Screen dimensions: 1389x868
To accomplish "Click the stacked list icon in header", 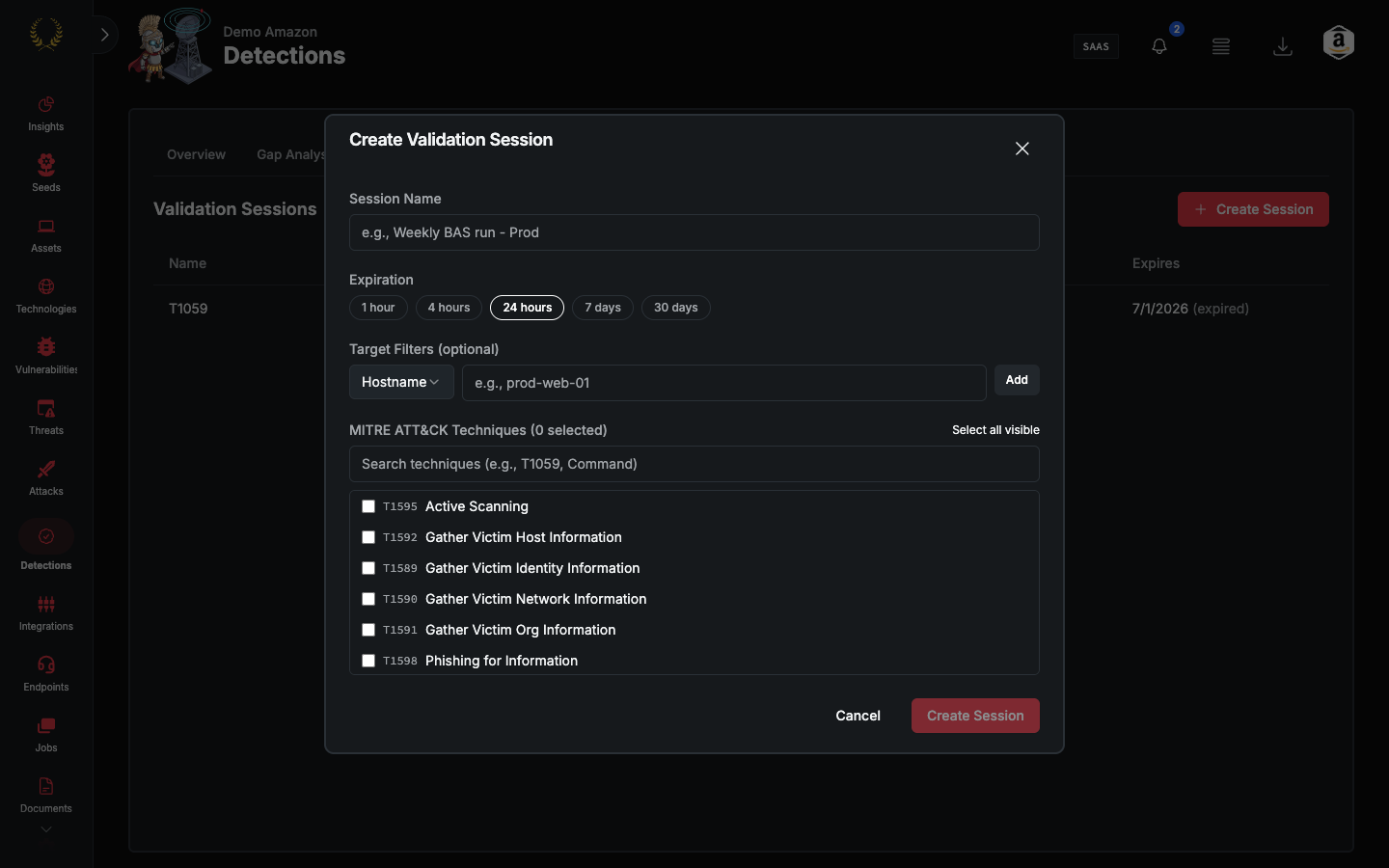I will [1221, 46].
